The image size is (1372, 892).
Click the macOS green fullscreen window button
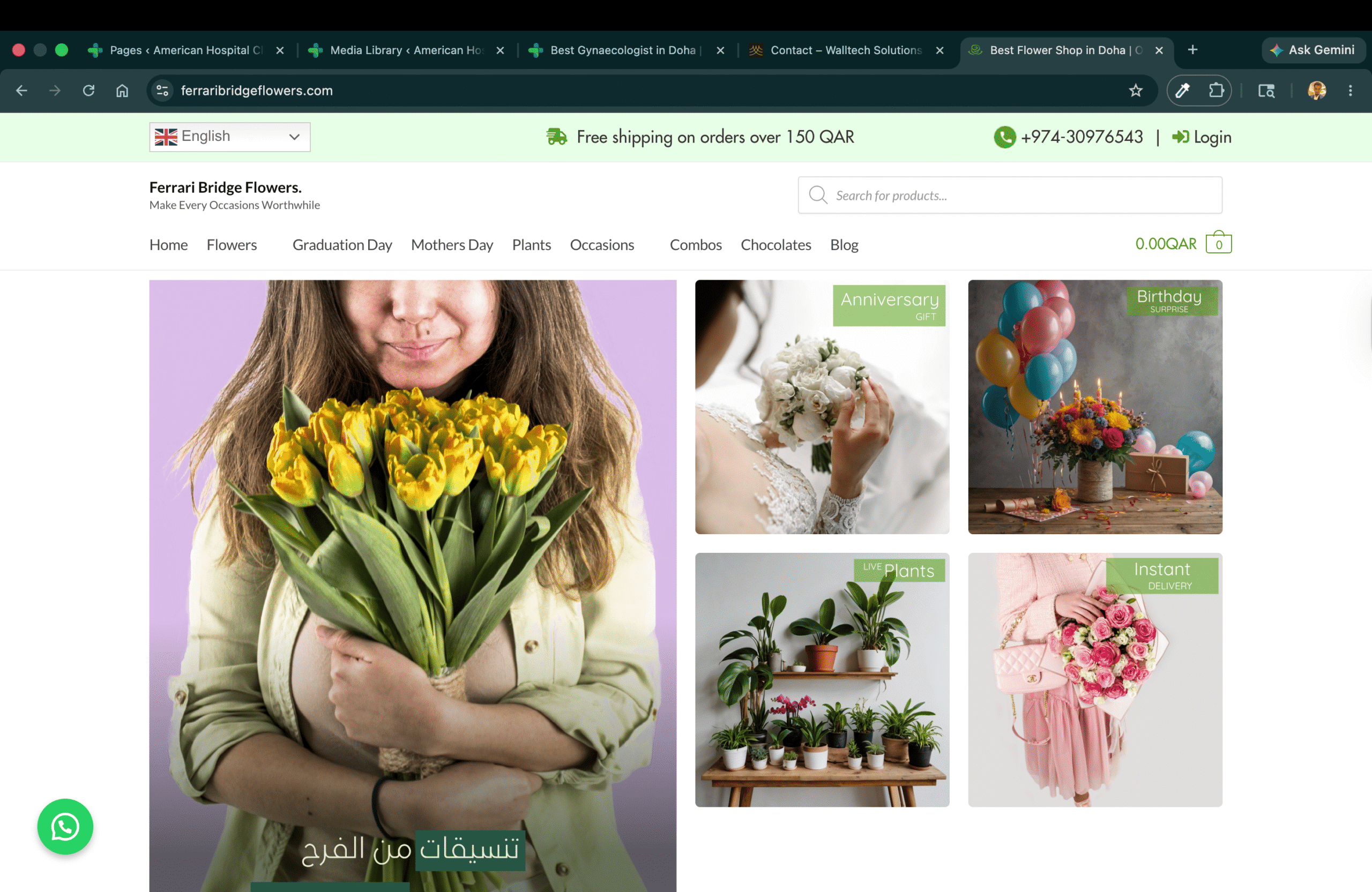pos(61,50)
